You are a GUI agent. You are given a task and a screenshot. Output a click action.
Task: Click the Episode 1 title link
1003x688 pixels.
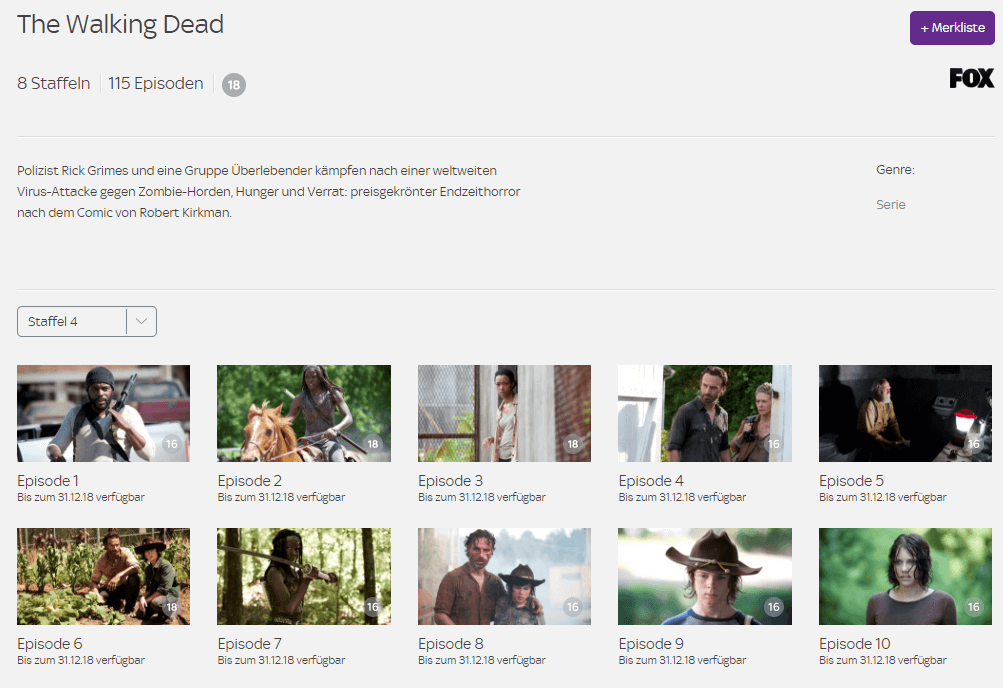[x=48, y=480]
